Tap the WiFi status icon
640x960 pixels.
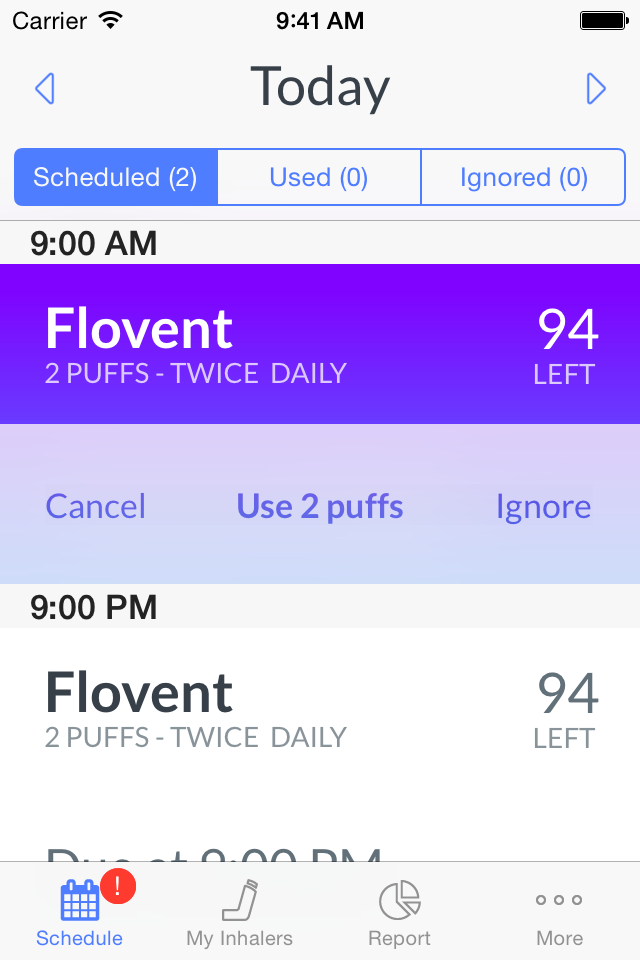point(111,20)
